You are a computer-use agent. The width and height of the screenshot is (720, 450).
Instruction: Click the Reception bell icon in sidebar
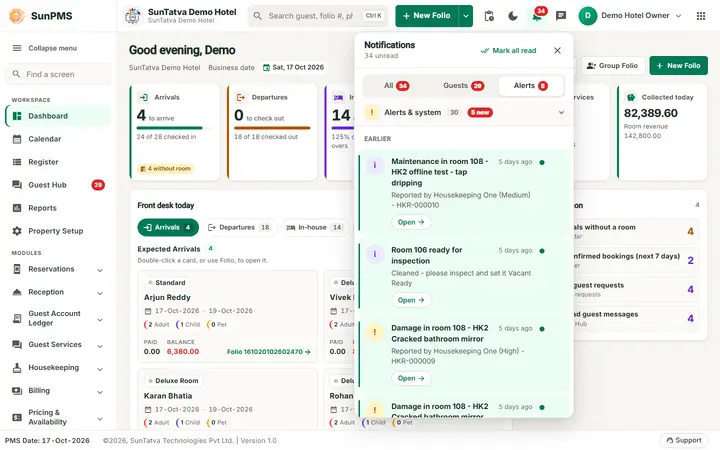point(17,292)
